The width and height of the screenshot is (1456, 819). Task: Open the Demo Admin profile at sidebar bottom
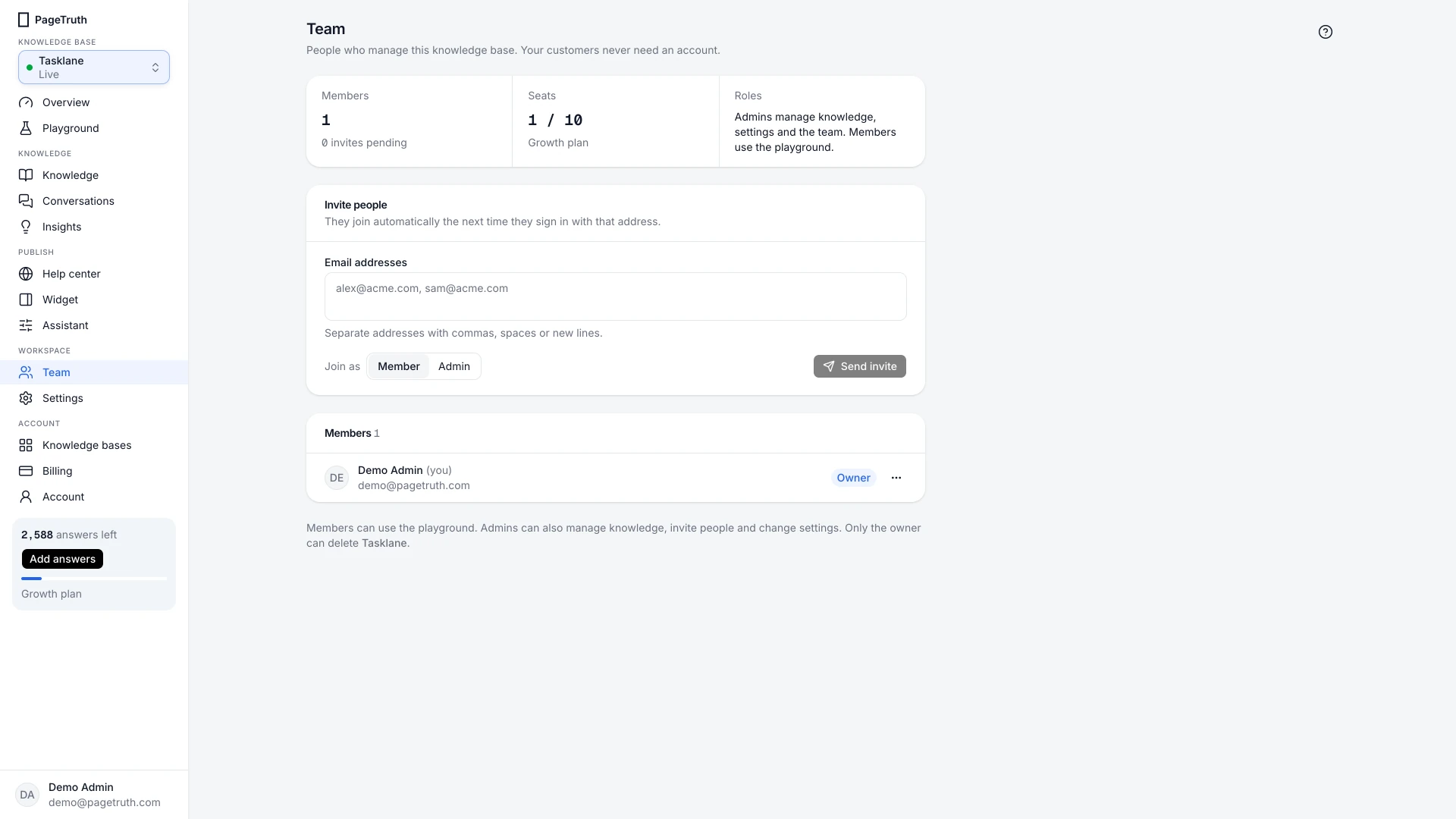coord(94,795)
